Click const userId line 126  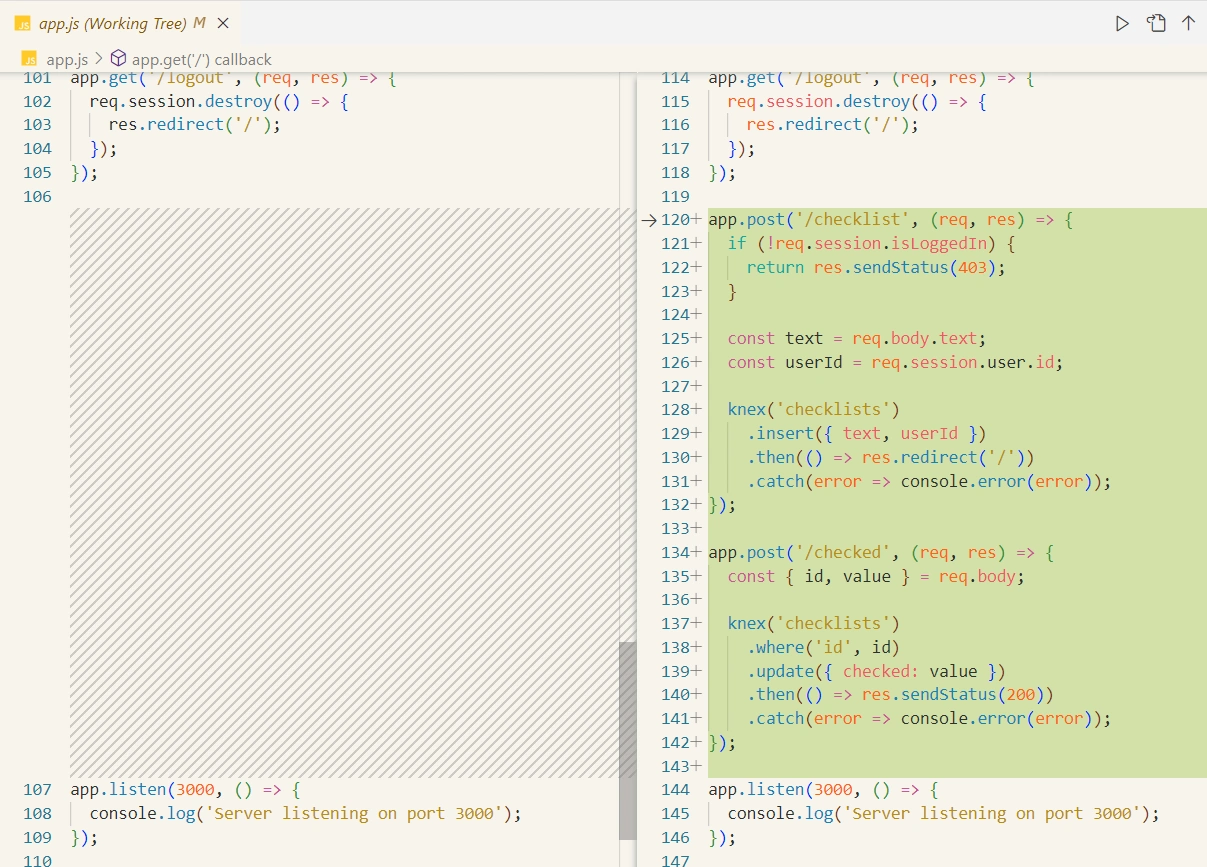coord(895,362)
